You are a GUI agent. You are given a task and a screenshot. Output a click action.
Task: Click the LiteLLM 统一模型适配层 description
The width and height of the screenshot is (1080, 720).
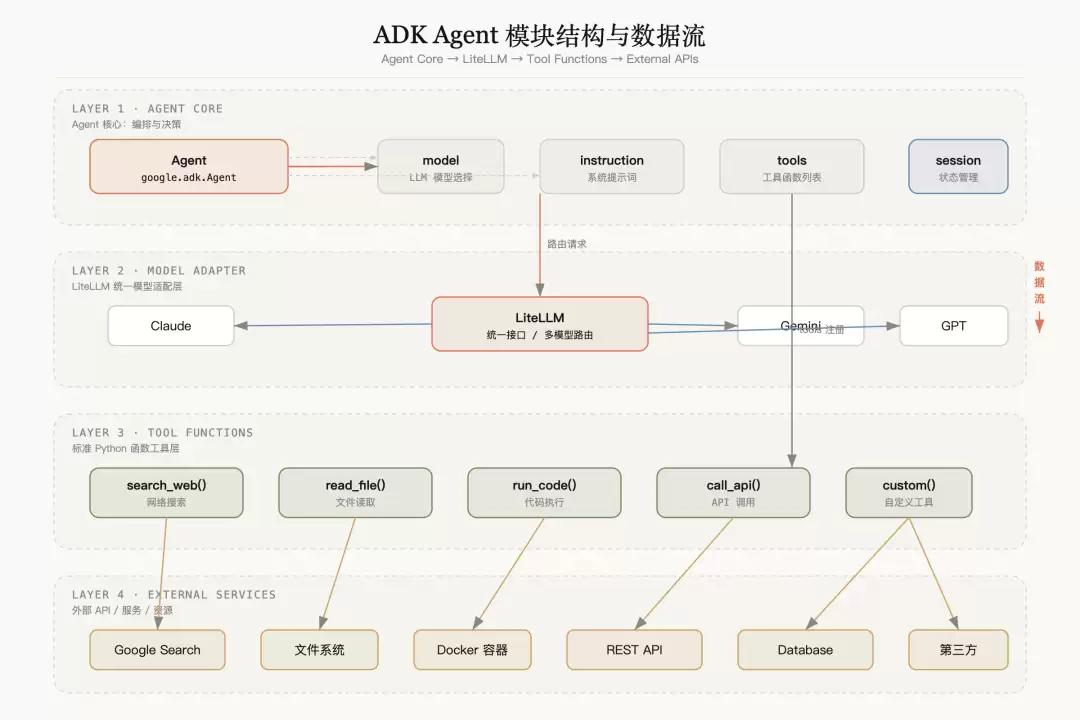[127, 287]
